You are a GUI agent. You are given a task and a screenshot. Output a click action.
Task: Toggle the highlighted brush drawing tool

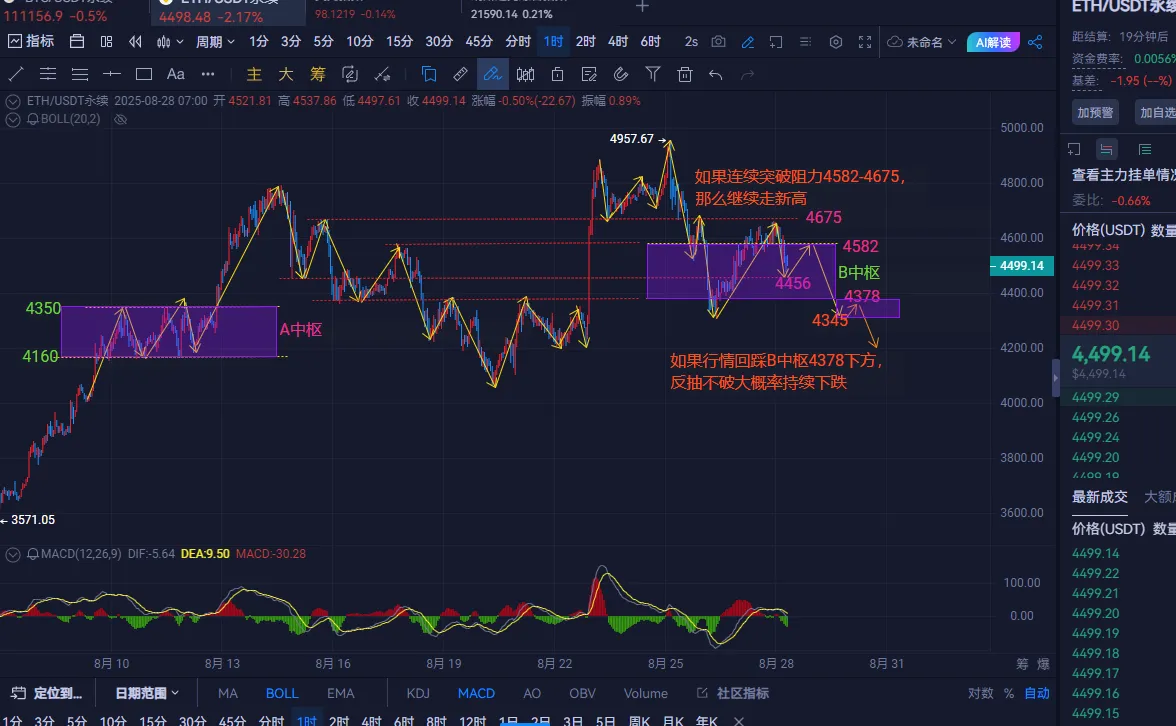[x=493, y=74]
